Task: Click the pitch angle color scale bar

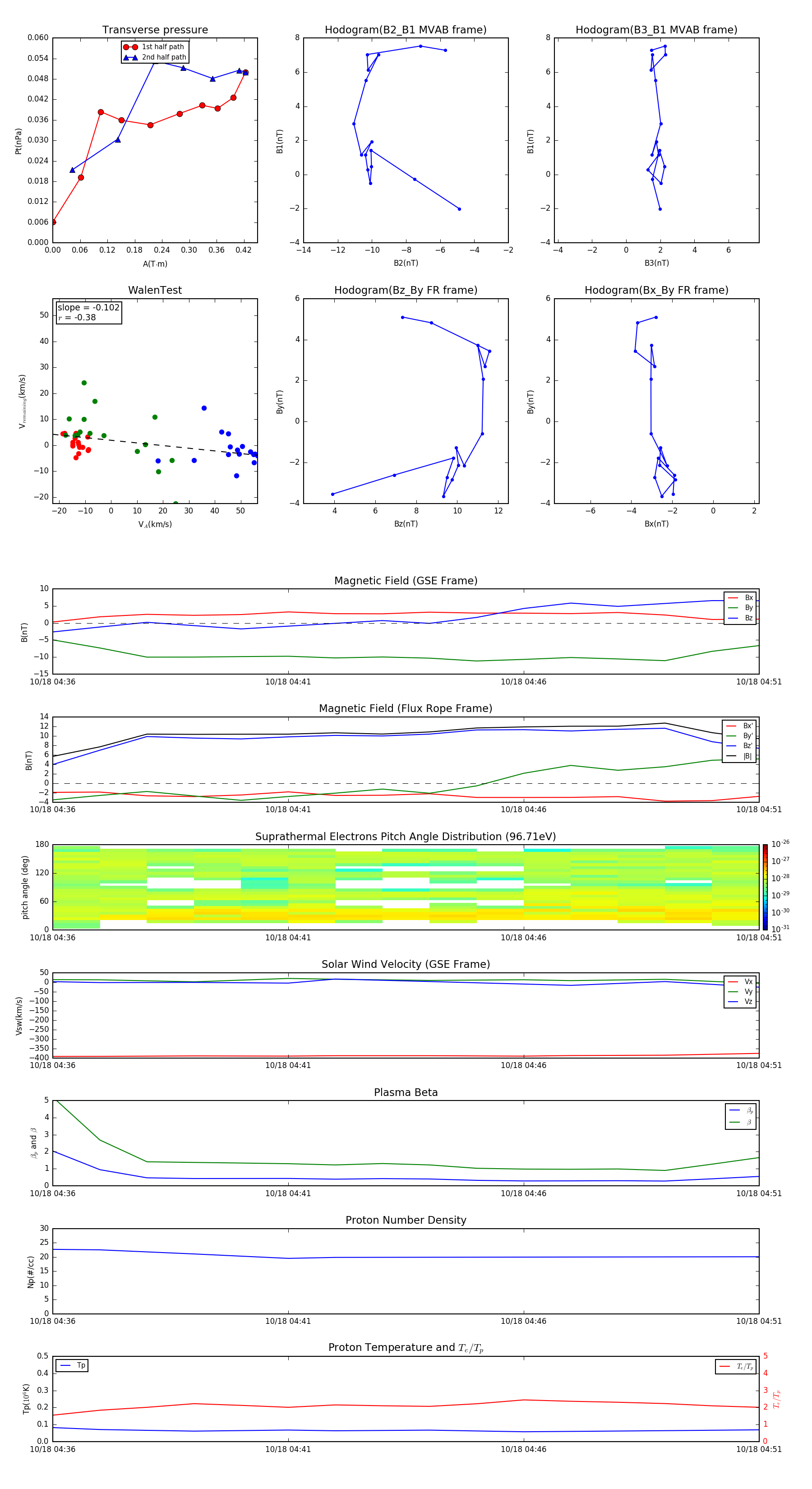Action: point(765,887)
